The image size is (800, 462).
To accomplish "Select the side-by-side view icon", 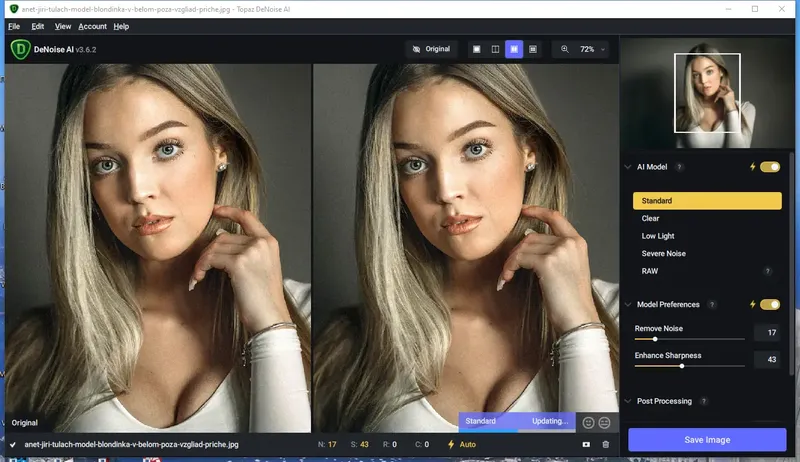I will coord(514,49).
